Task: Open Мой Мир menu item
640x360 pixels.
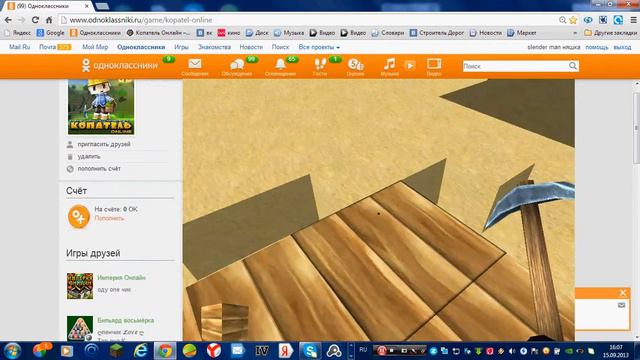Action: tap(95, 47)
